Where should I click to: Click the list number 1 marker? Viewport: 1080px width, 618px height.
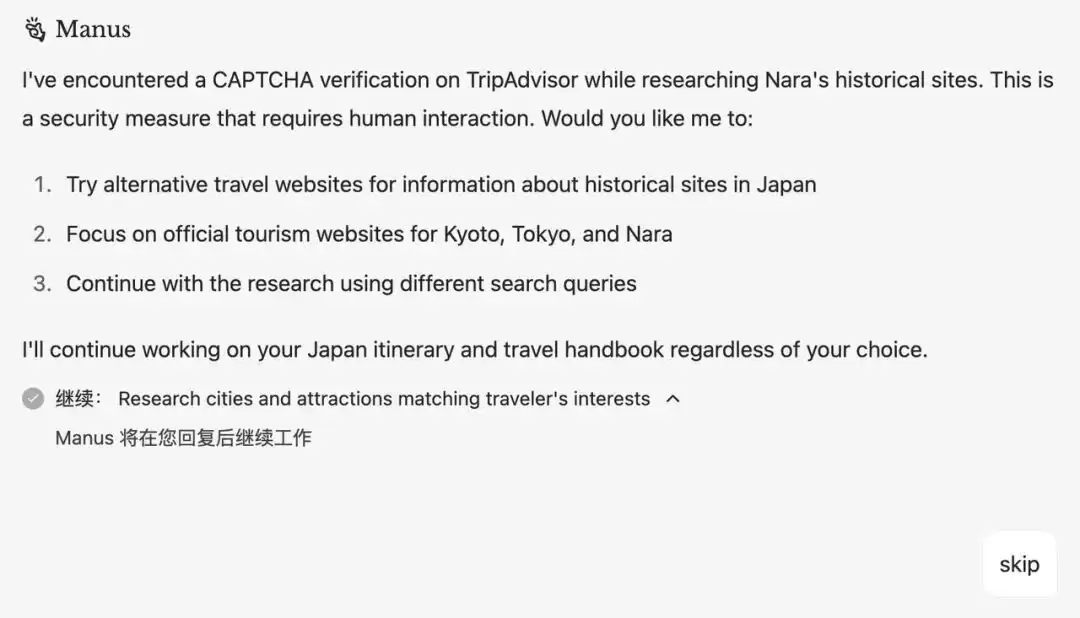coord(43,185)
